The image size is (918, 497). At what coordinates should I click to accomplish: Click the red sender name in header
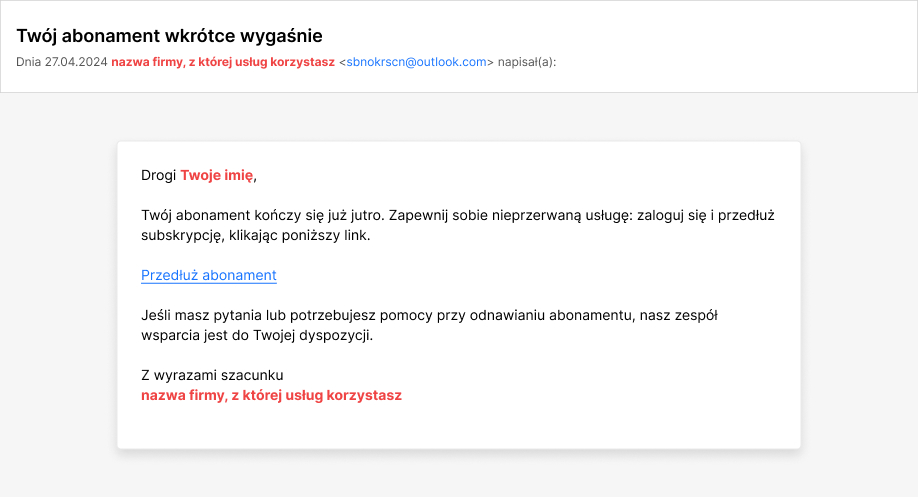coord(223,62)
